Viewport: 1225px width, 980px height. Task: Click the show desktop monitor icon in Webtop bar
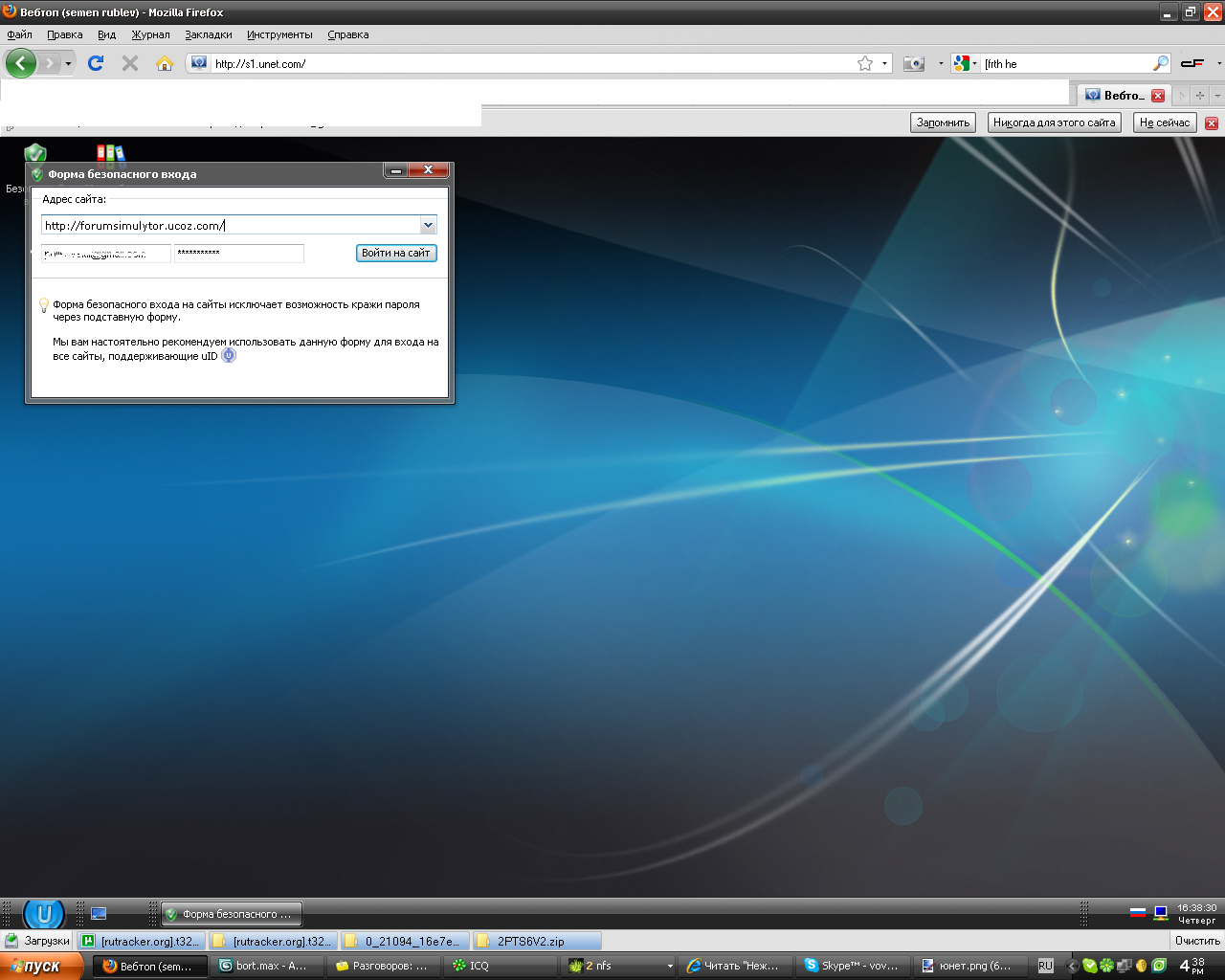click(x=99, y=914)
